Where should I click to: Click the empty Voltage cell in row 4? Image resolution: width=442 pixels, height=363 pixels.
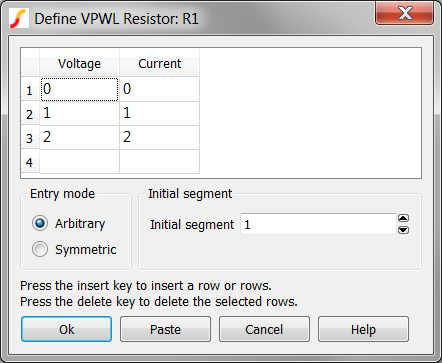[79, 162]
